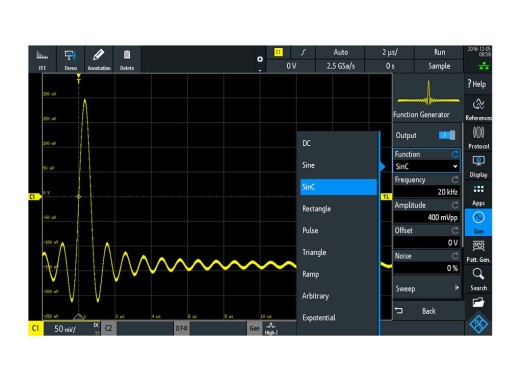Screen dimensions: 520x380
Task: Open the Function SinC dropdown
Action: pos(426,166)
